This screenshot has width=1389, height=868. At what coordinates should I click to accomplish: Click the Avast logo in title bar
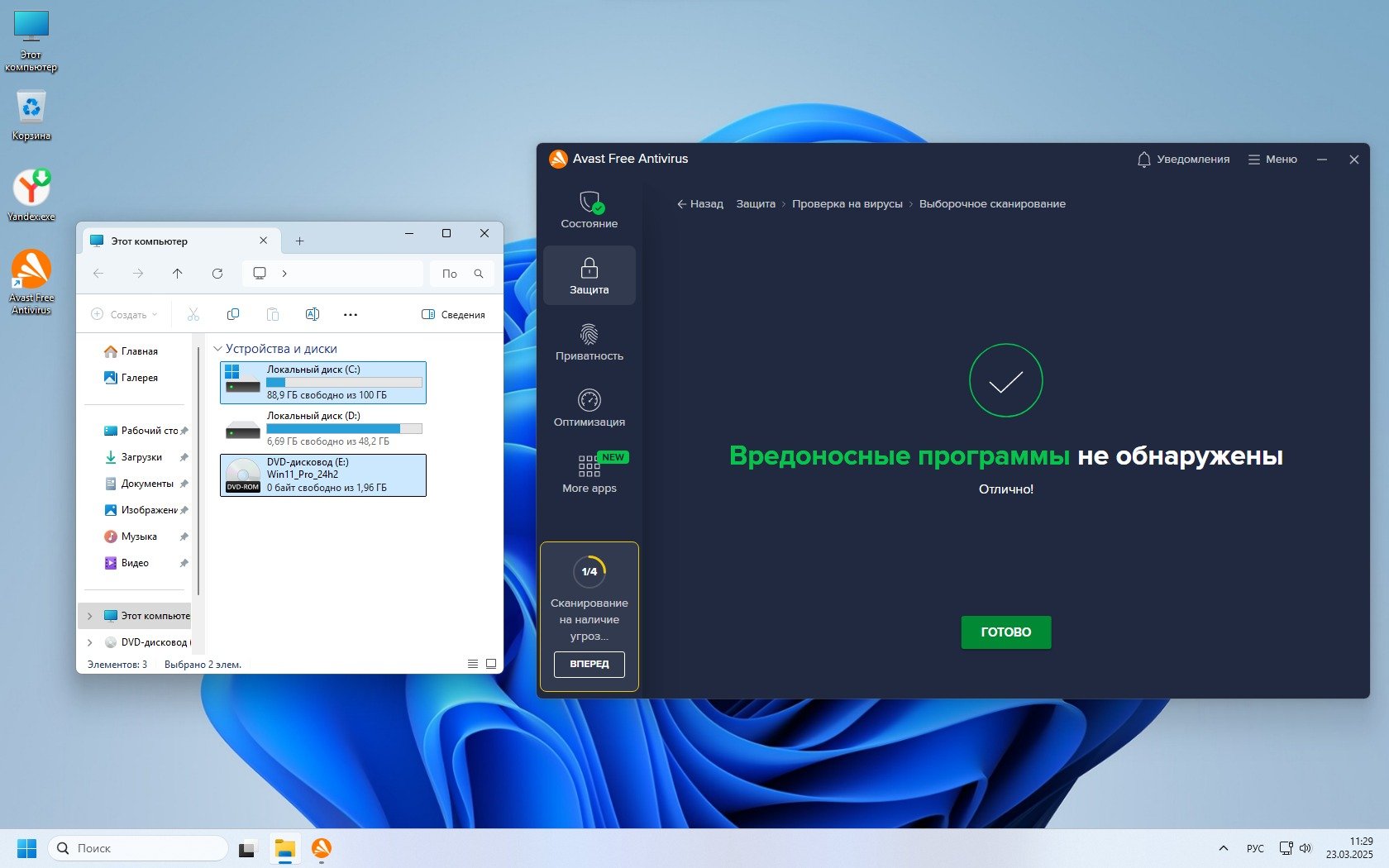558,159
